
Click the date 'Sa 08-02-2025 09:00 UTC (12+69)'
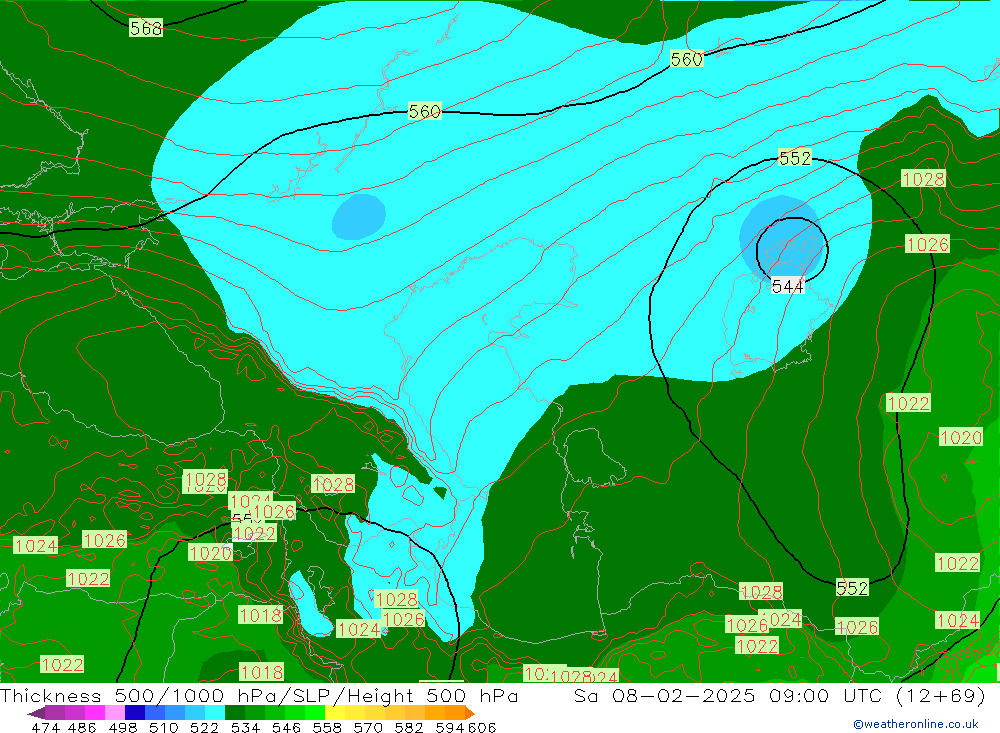coord(779,696)
